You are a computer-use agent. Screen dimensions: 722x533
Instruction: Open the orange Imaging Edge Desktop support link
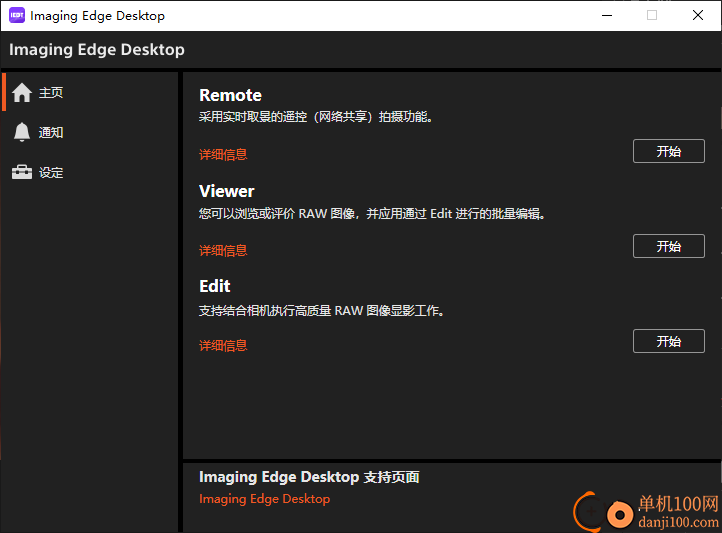click(264, 499)
